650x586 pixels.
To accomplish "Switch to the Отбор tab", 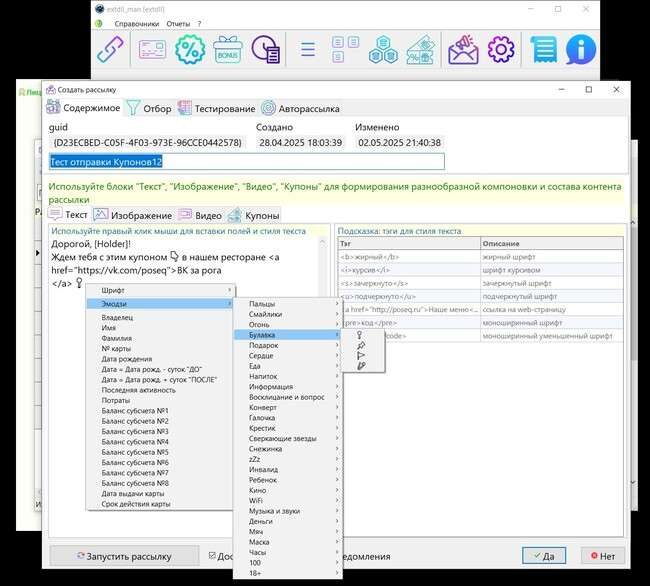I will tap(148, 108).
